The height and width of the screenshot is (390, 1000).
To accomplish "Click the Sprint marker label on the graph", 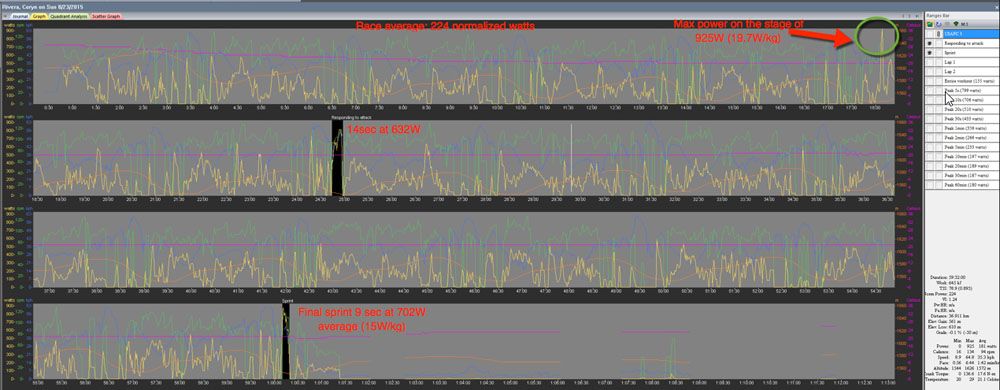I will coord(287,300).
